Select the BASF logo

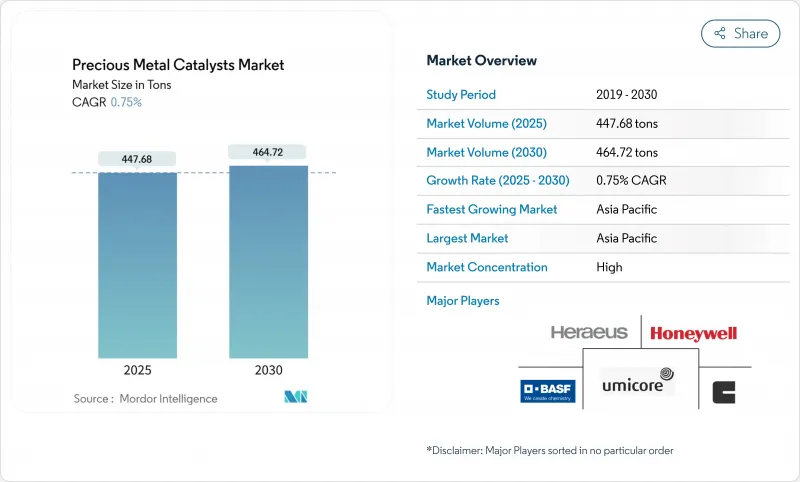(x=548, y=391)
